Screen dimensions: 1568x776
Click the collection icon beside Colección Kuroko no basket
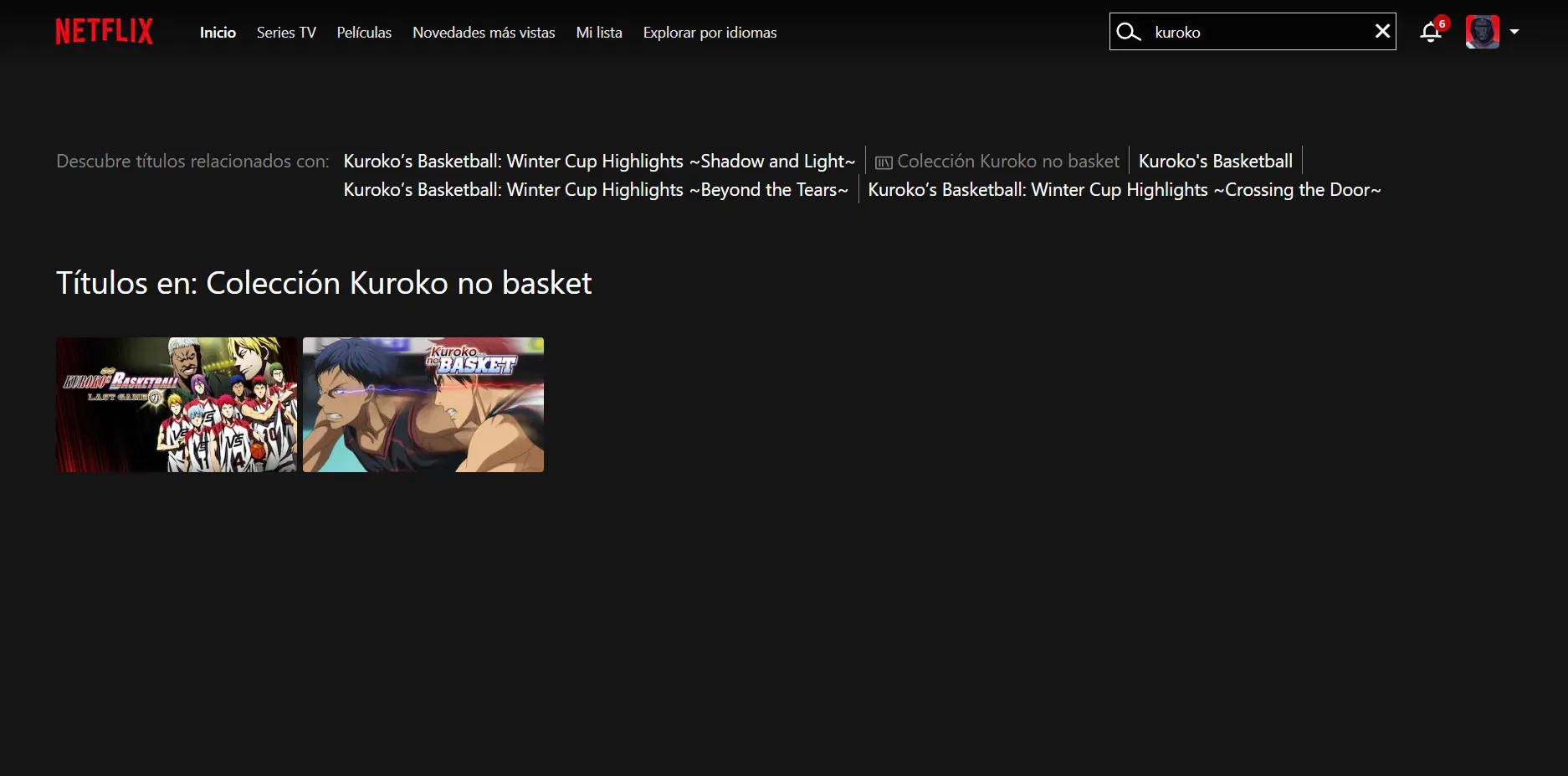point(884,162)
